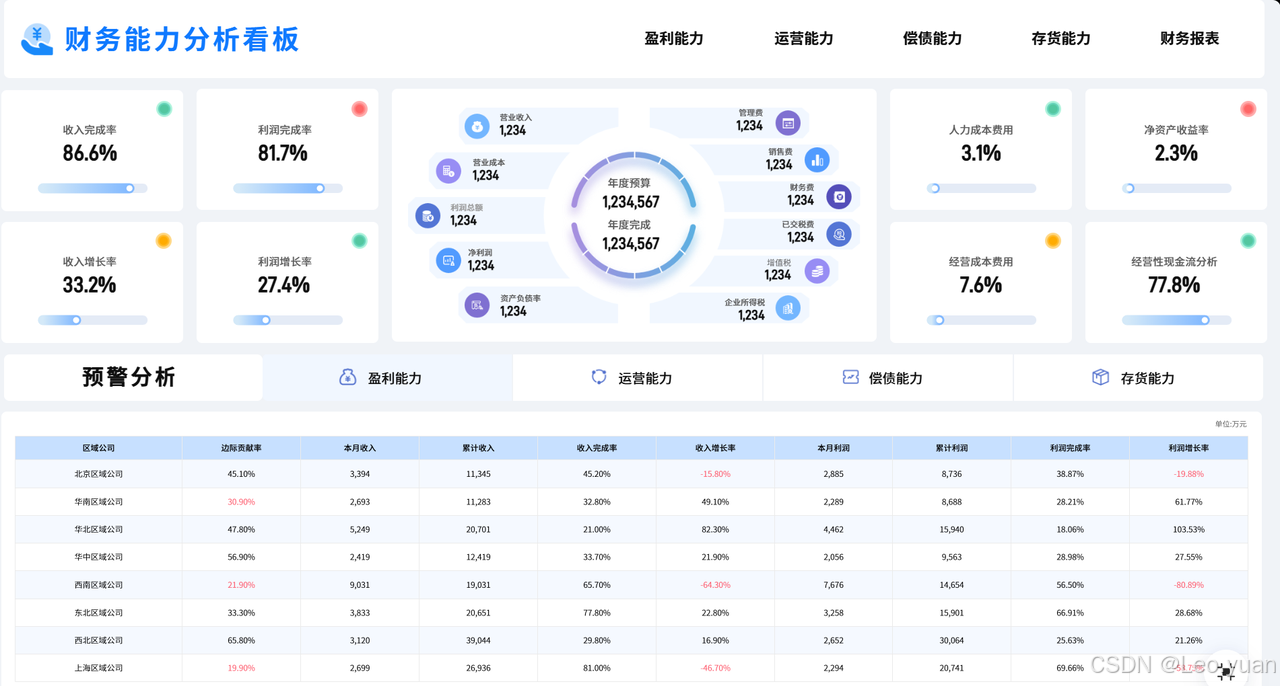1280x686 pixels.
Task: Select the 上海区域公司 row name
Action: coord(98,668)
